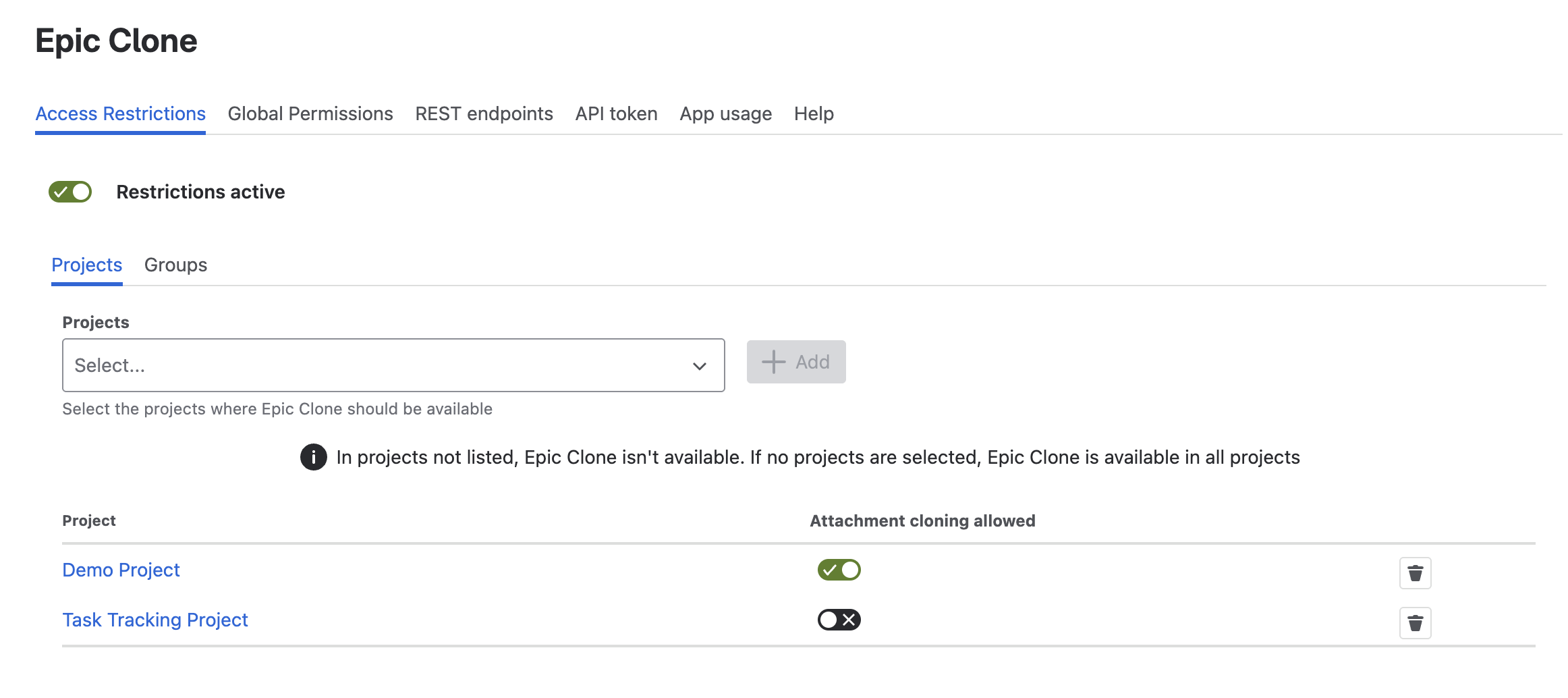1568x698 pixels.
Task: Open the REST endpoints tab
Action: pyautogui.click(x=484, y=113)
